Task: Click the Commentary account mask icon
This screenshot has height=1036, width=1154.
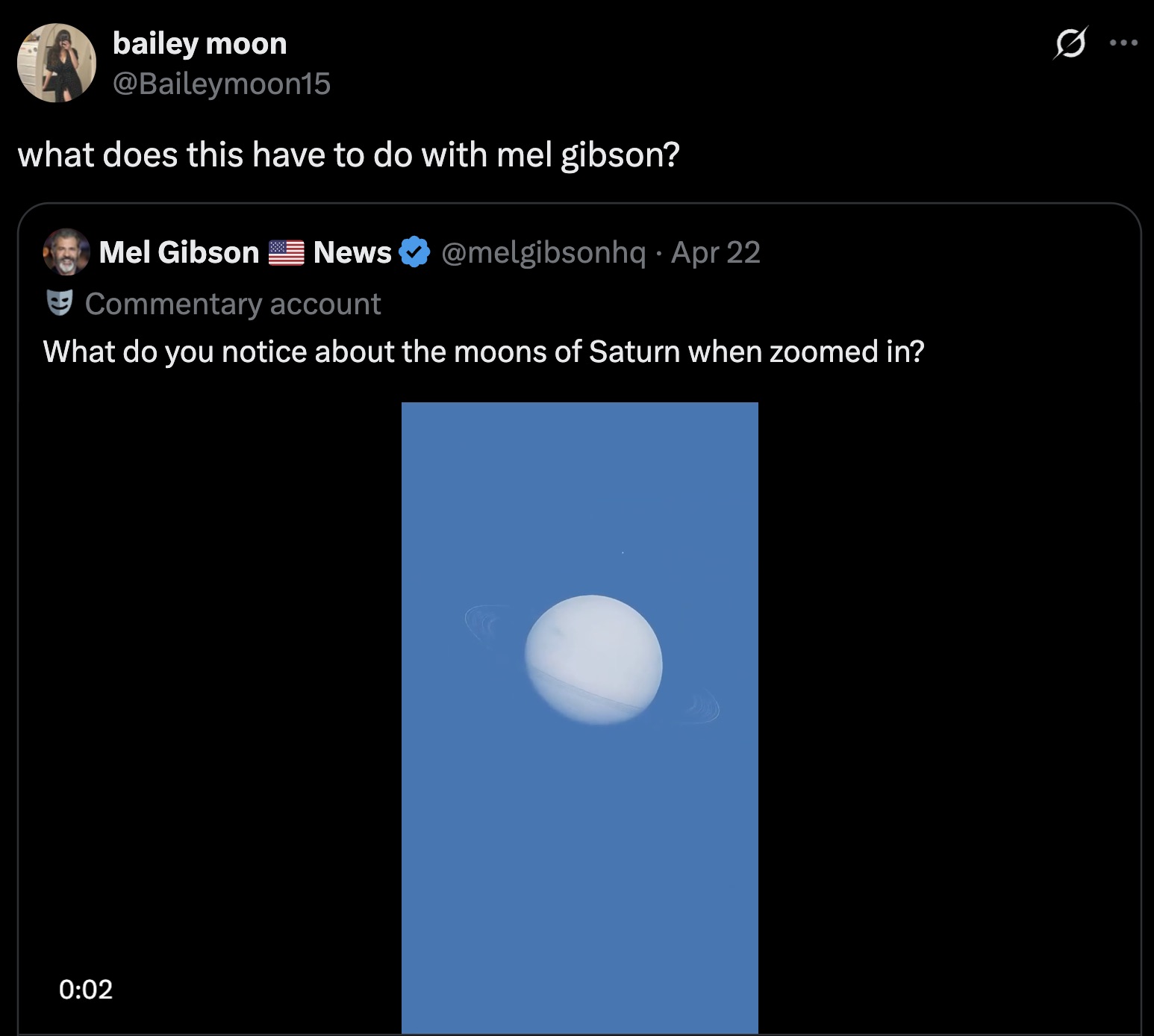Action: click(x=60, y=303)
